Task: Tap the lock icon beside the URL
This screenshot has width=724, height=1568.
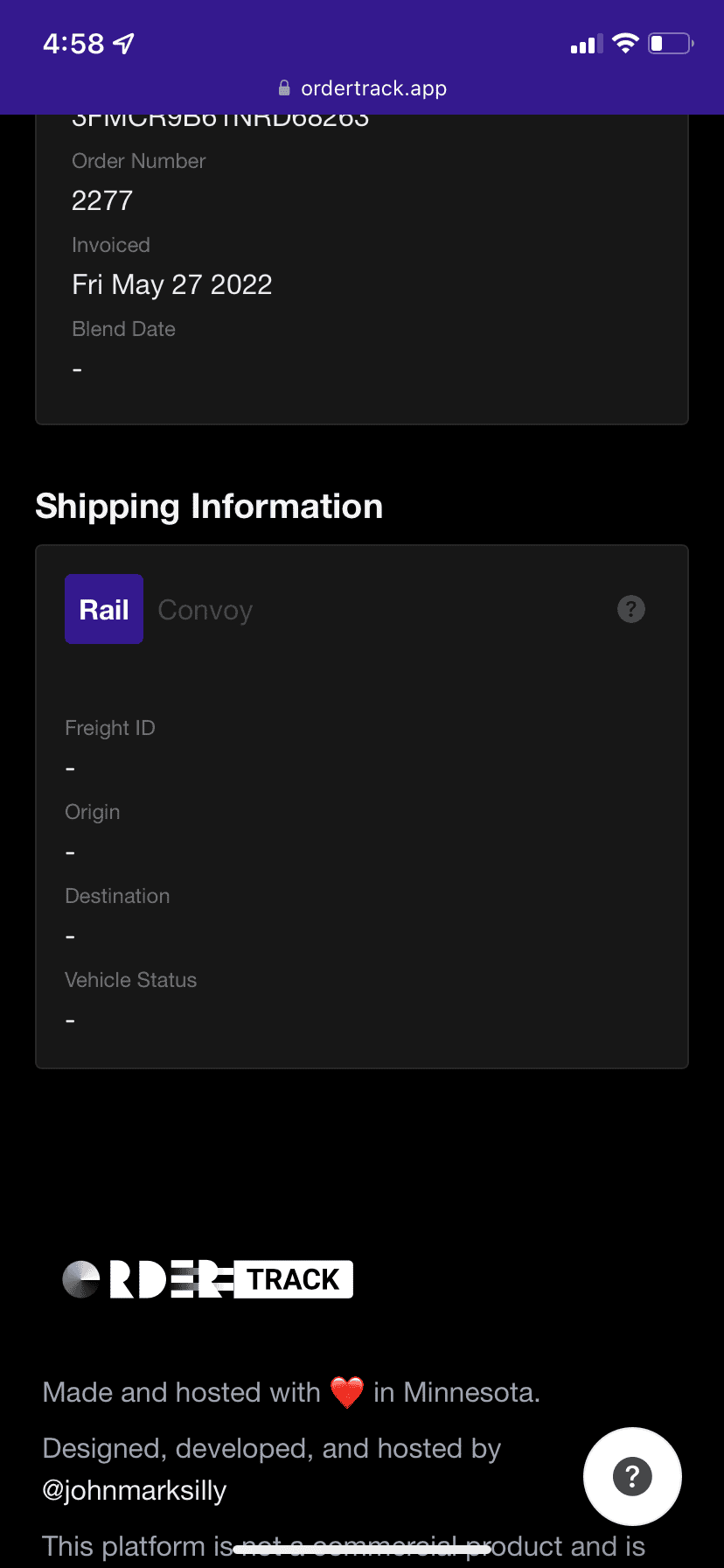Action: click(284, 88)
